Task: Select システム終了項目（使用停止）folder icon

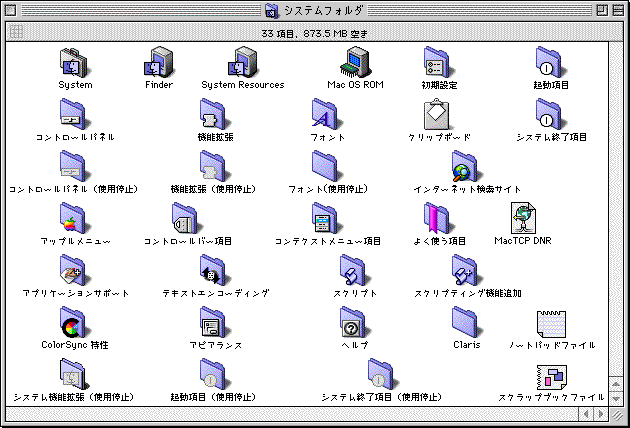Action: 383,374
